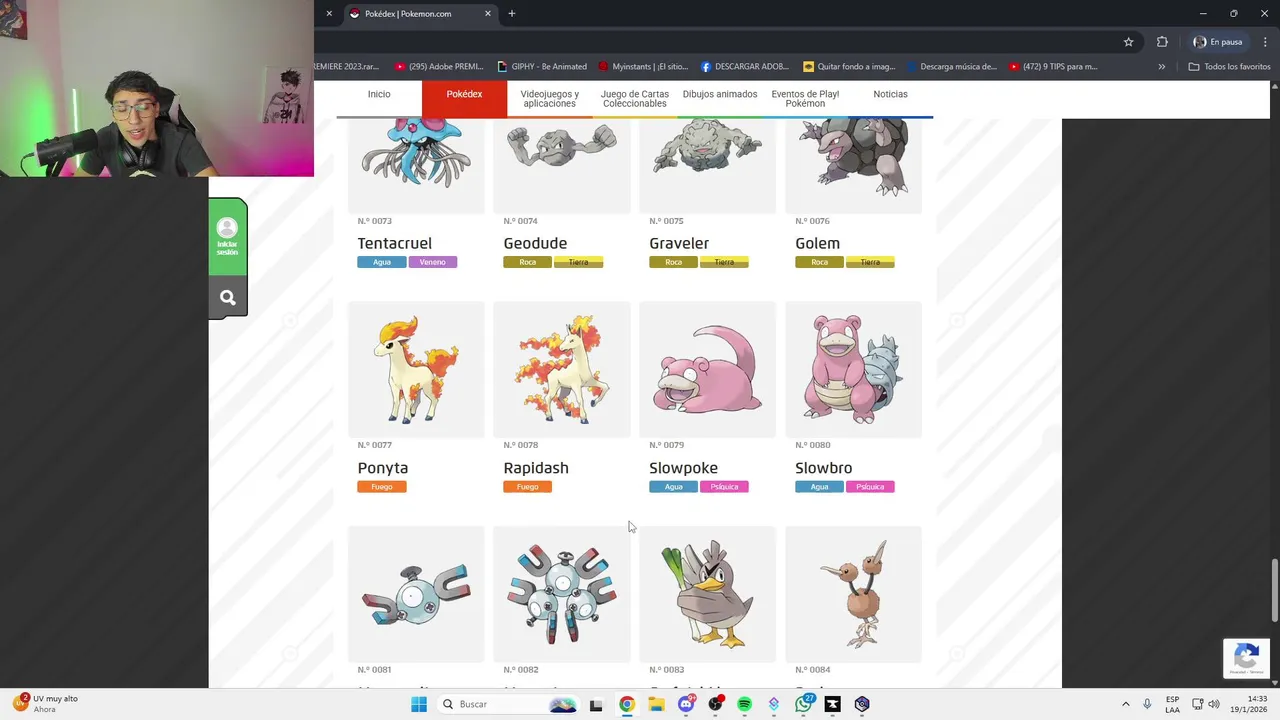Open Slowbro's picture card
Screen dimensions: 1280x720
point(854,369)
